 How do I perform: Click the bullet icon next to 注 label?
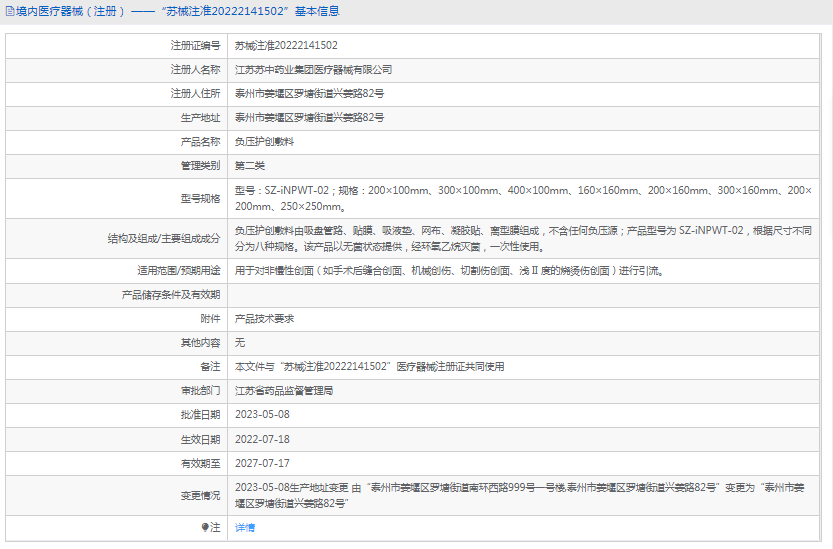(205, 527)
